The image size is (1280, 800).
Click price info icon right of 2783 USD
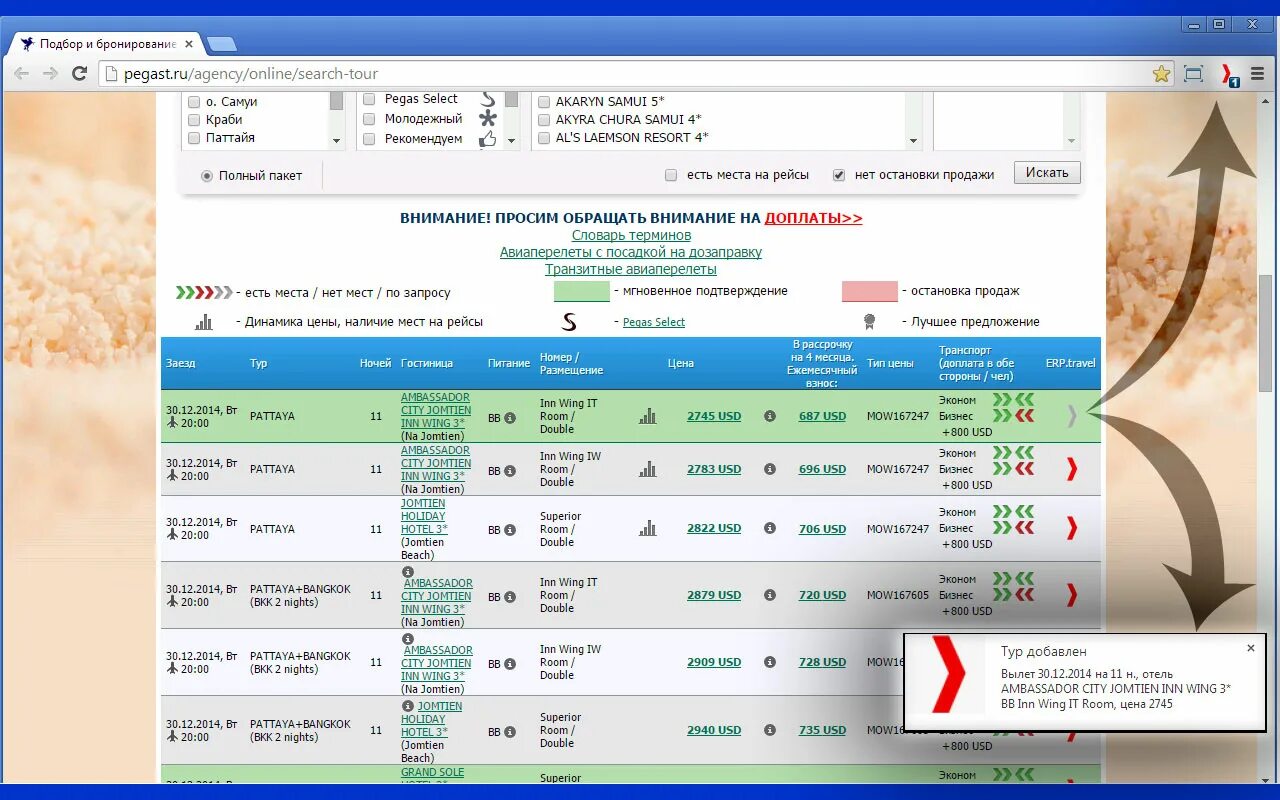770,469
